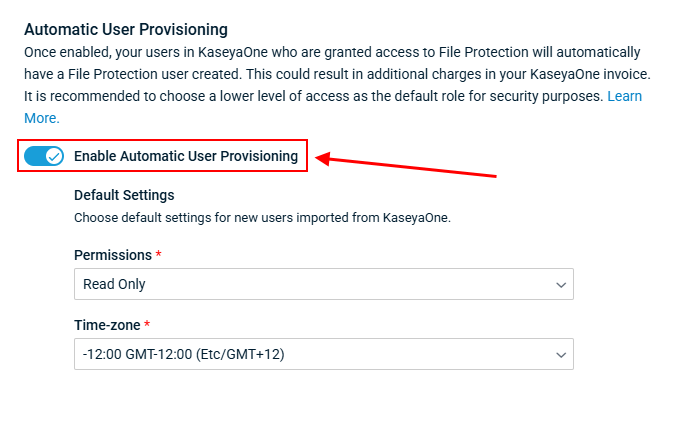Screen dimensions: 675x424
Task: Click the Permissions dropdown chevron arrow
Action: (x=560, y=285)
